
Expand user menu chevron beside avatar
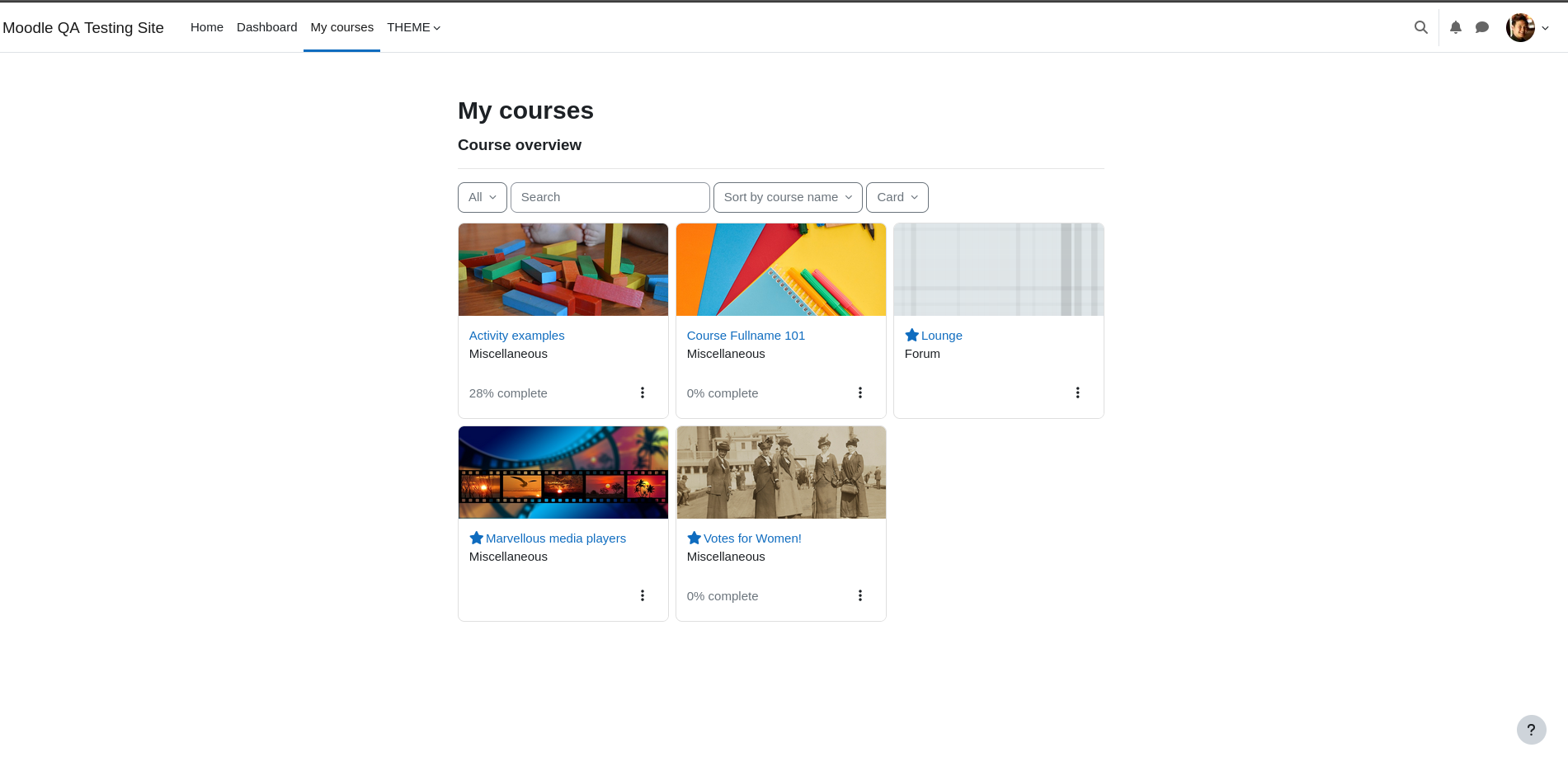(x=1546, y=28)
